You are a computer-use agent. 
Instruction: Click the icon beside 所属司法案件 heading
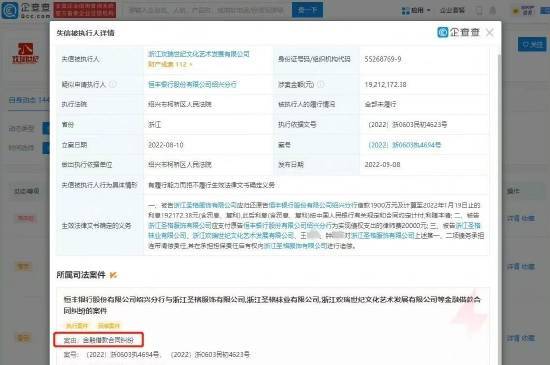pyautogui.click(x=113, y=275)
